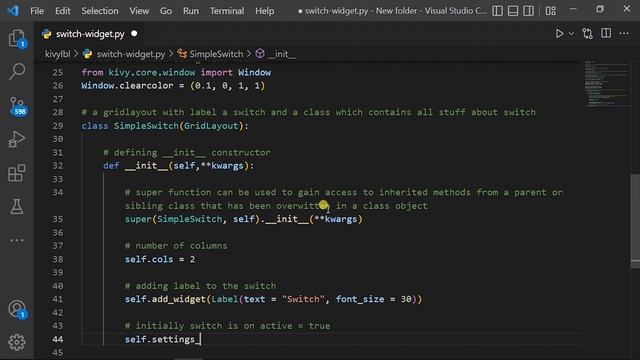Click 'self.settings_' text on line 44

[x=162, y=339]
